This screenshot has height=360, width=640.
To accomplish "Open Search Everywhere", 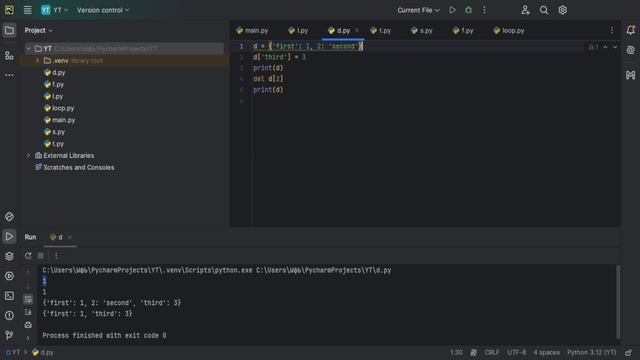I will [544, 10].
